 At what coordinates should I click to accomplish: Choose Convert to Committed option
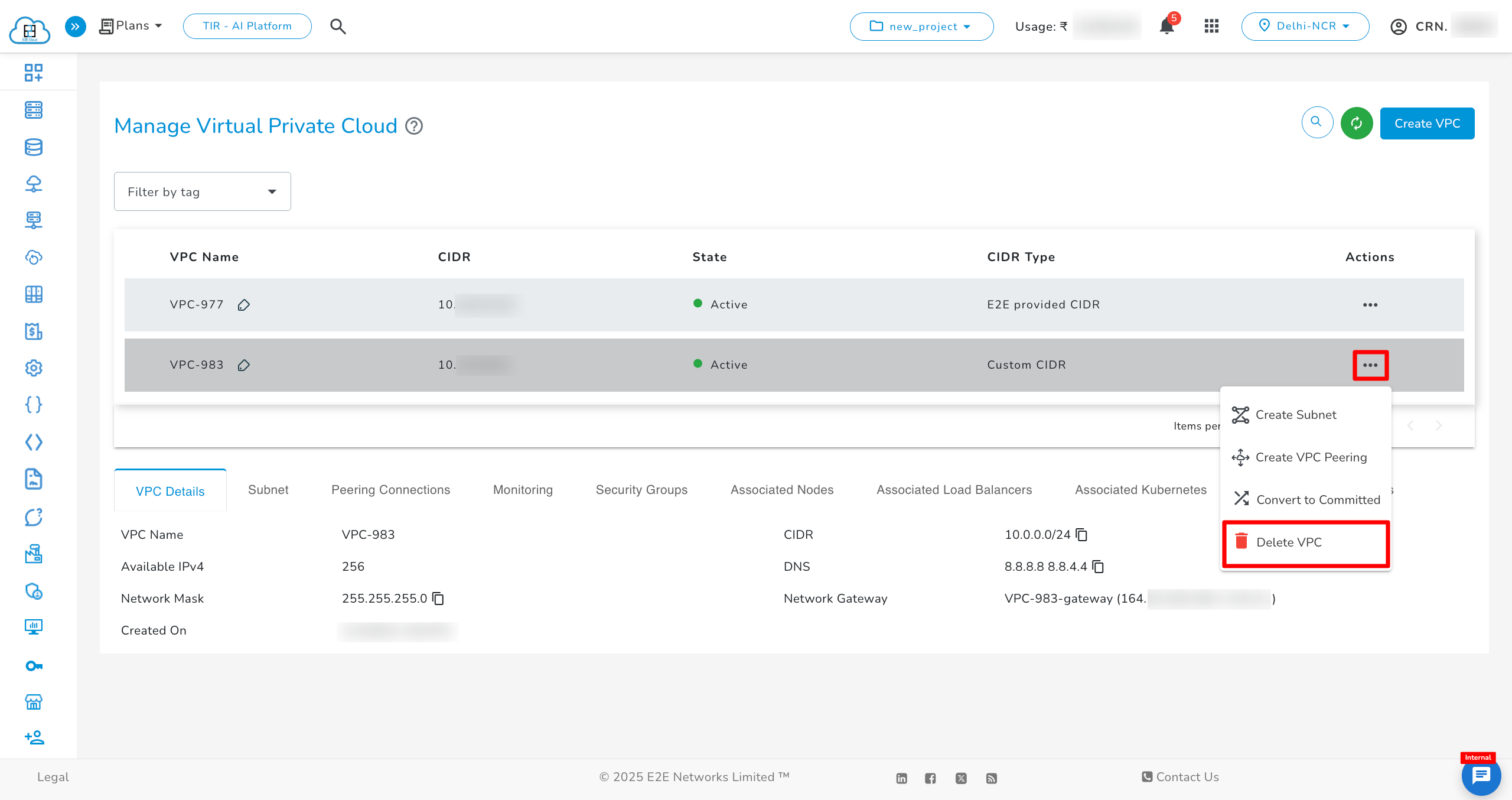[x=1318, y=499]
